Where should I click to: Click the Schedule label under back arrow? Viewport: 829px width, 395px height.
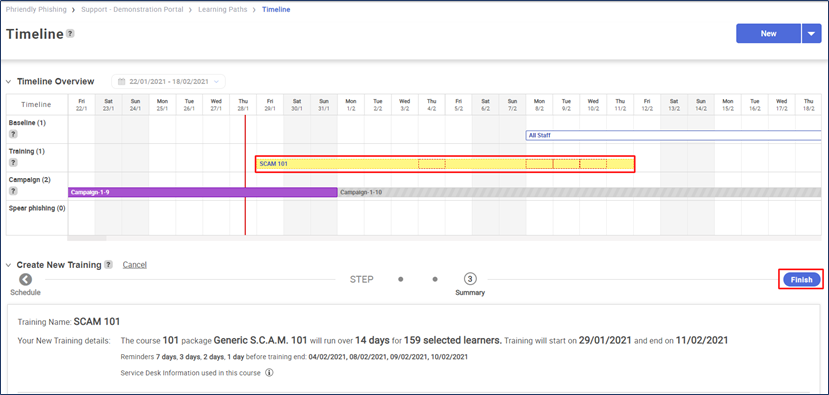[x=25, y=292]
